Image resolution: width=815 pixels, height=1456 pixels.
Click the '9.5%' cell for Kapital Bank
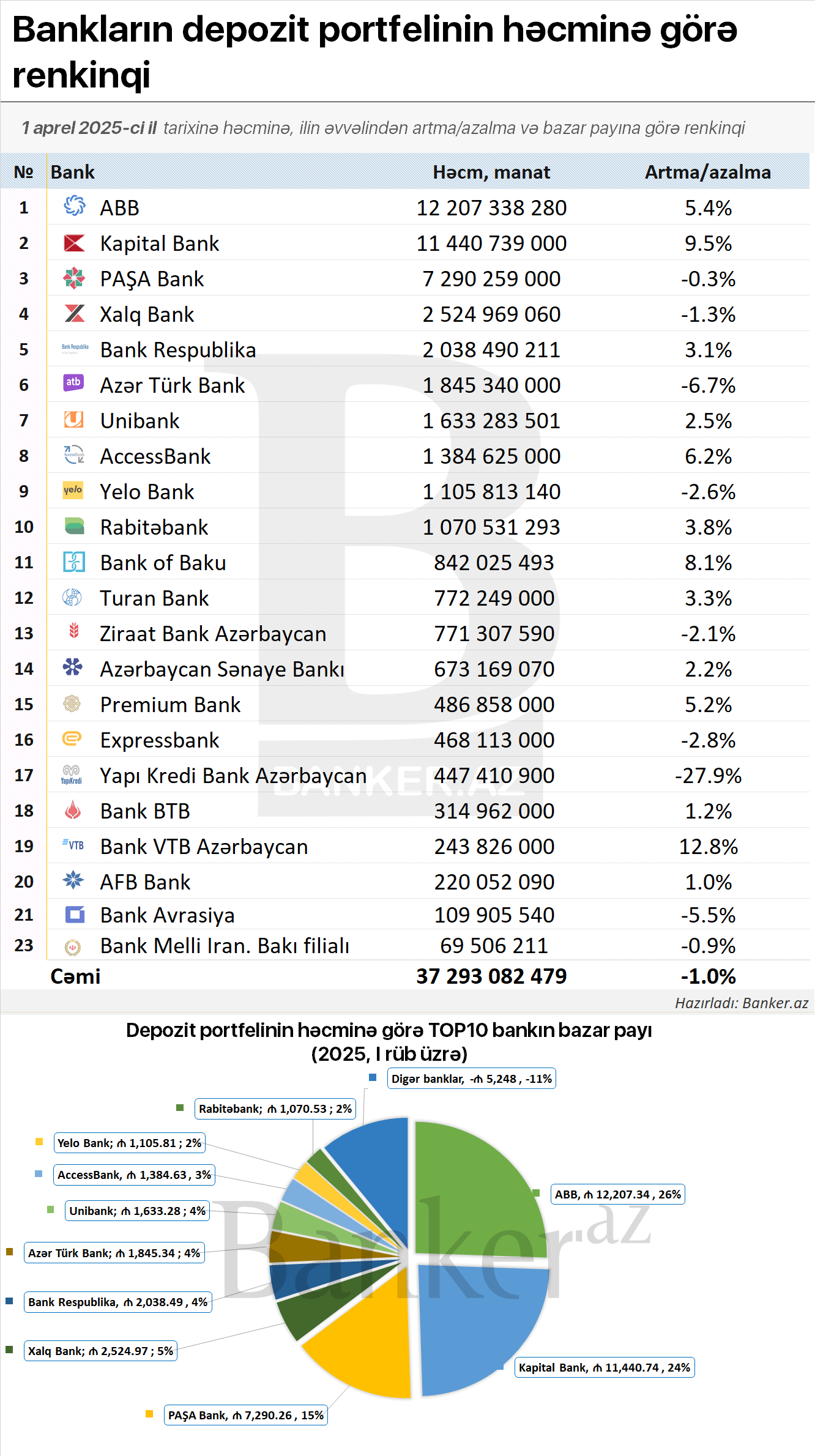coord(708,243)
